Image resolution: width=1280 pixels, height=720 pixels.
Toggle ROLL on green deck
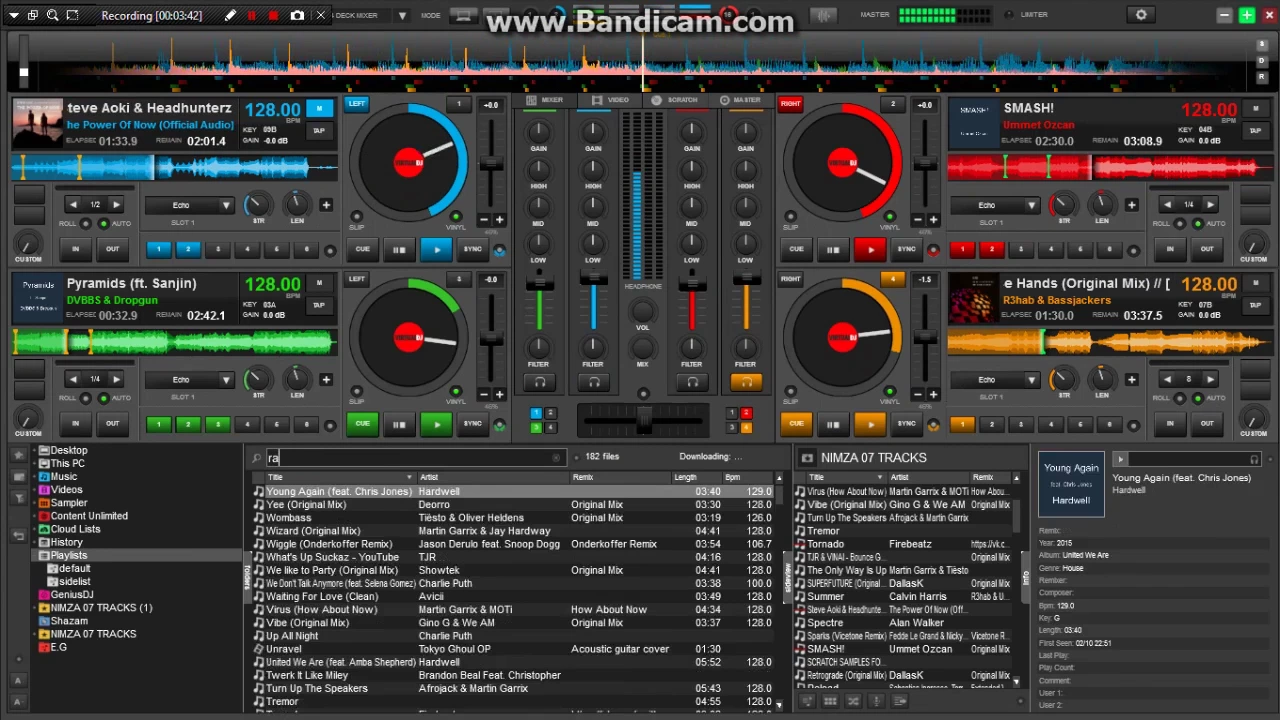(84, 398)
